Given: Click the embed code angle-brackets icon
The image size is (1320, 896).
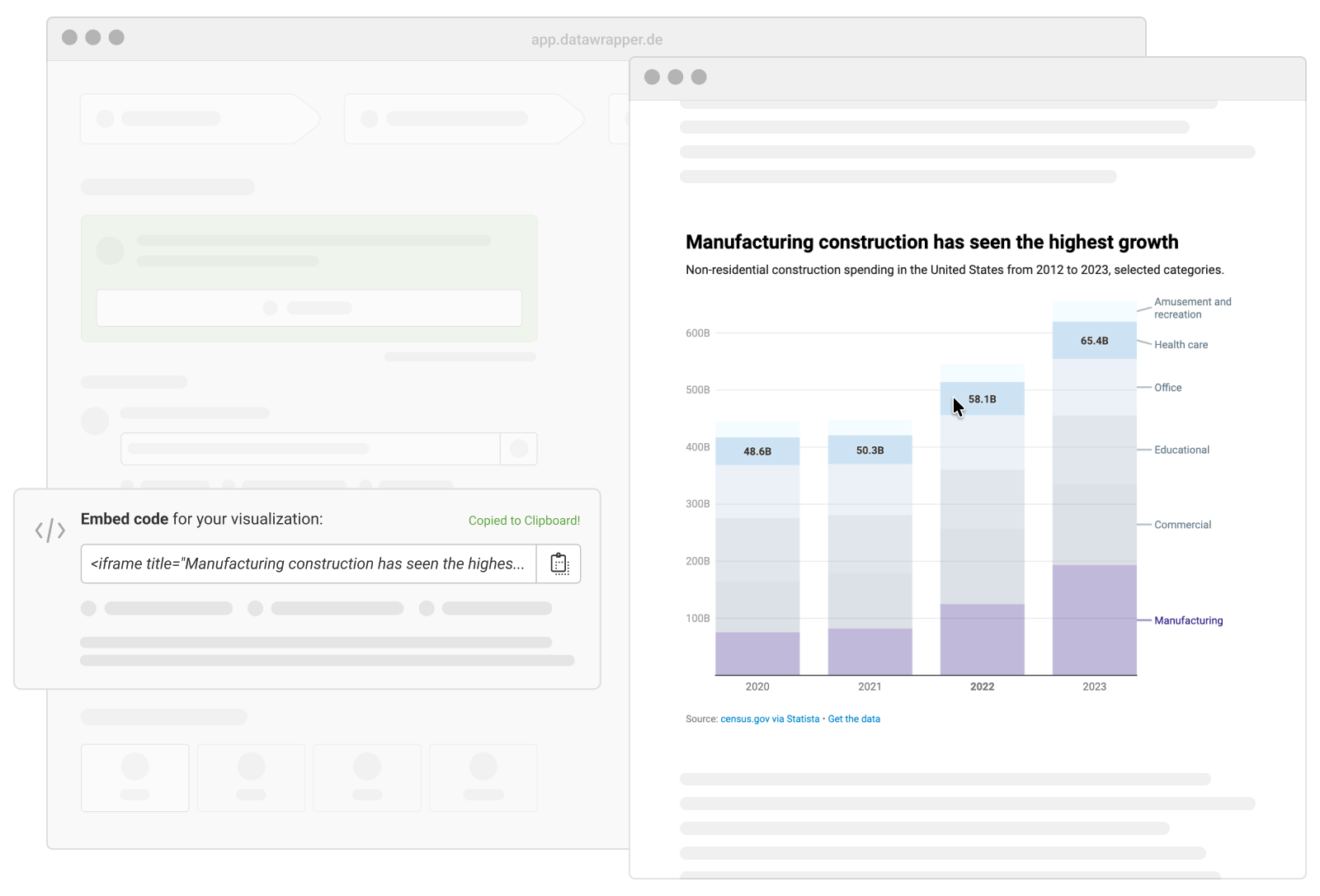Looking at the screenshot, I should tap(49, 531).
